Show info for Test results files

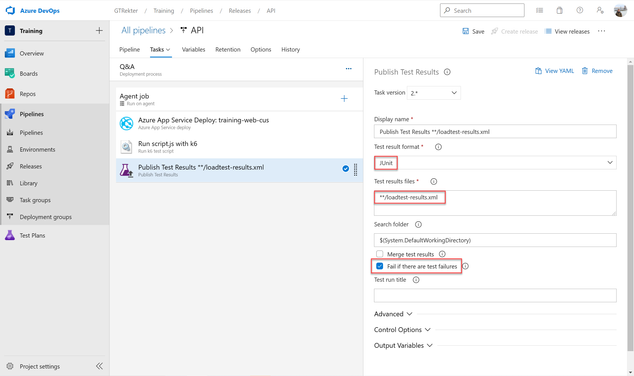pos(433,182)
